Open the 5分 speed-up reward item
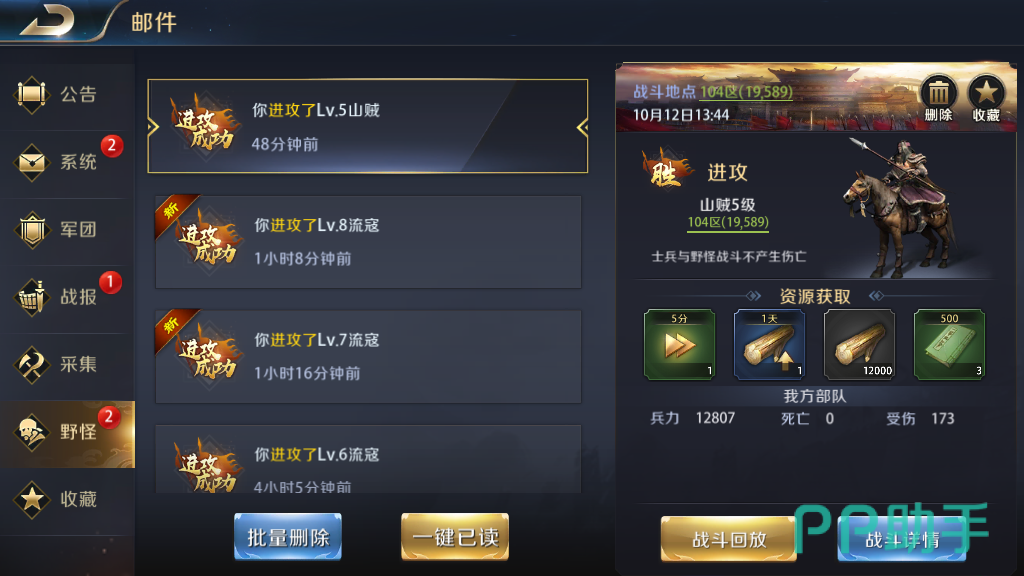The image size is (1024, 576). coord(679,344)
